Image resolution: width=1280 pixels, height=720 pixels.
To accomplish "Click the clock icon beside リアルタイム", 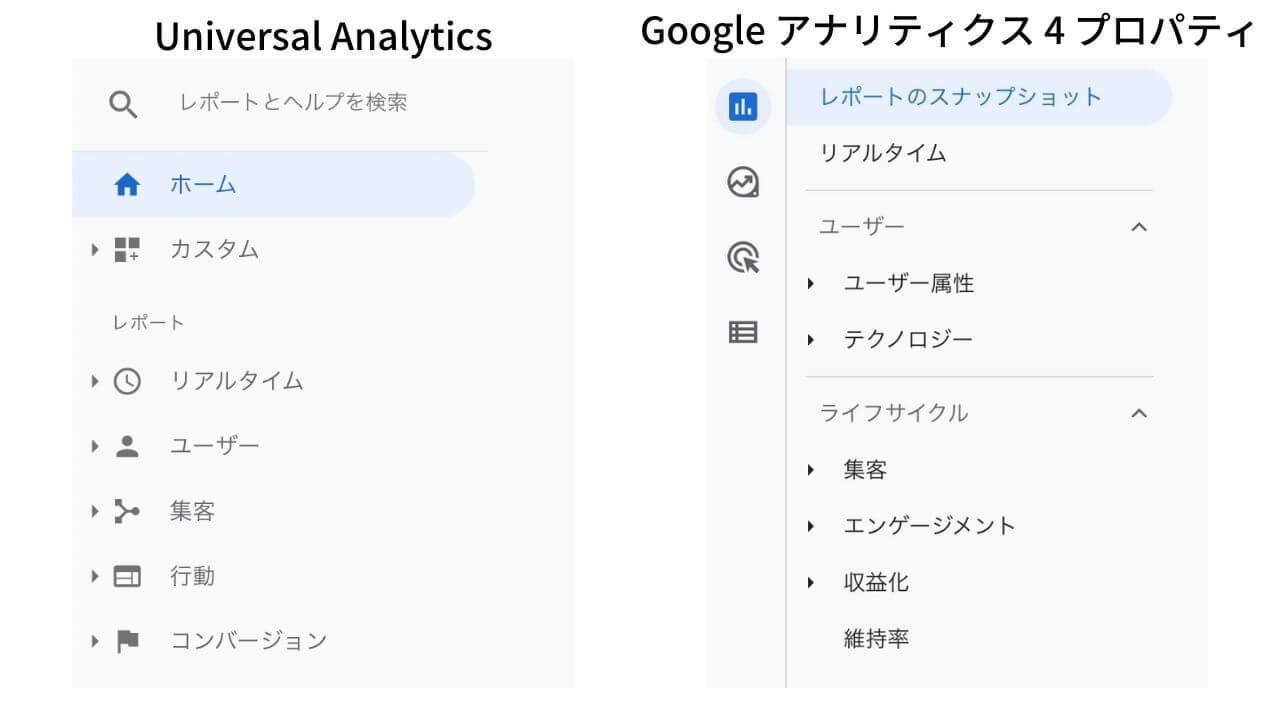I will point(127,381).
